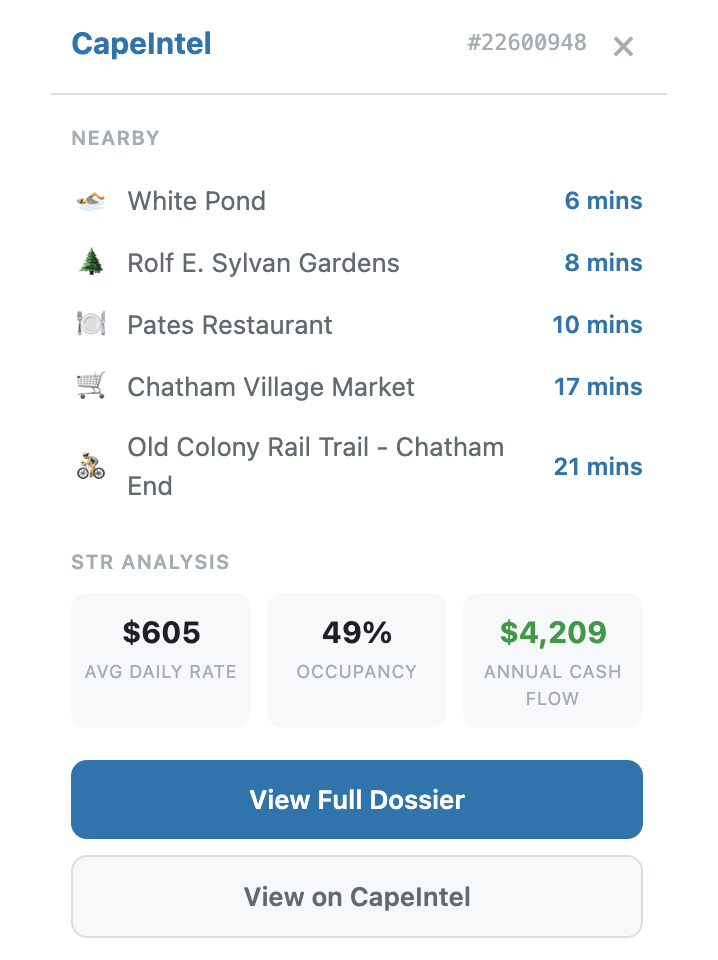Viewport: 718px width, 960px height.
Task: Click the NEARBY section header
Action: point(115,138)
